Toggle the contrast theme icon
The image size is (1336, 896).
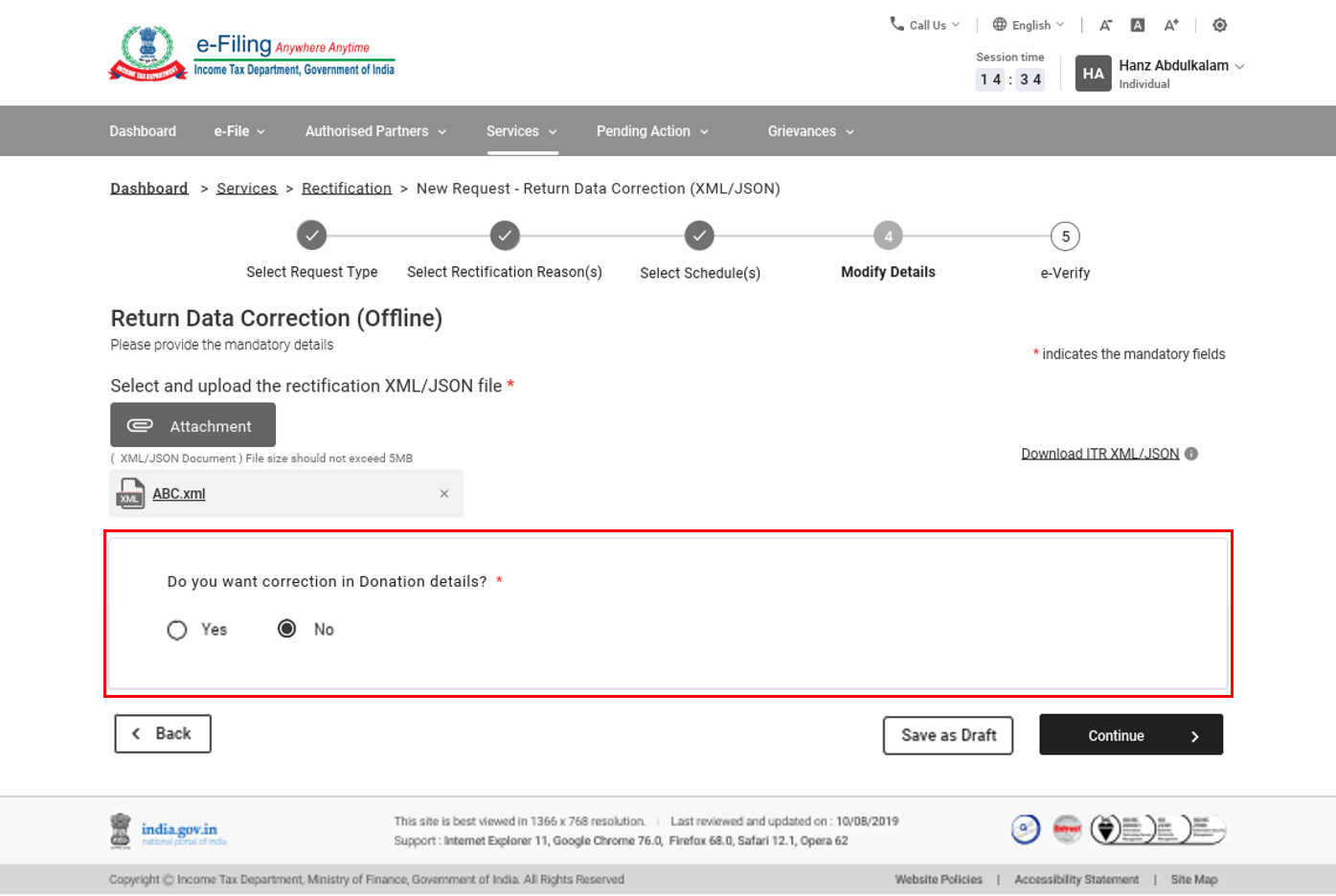click(1219, 26)
